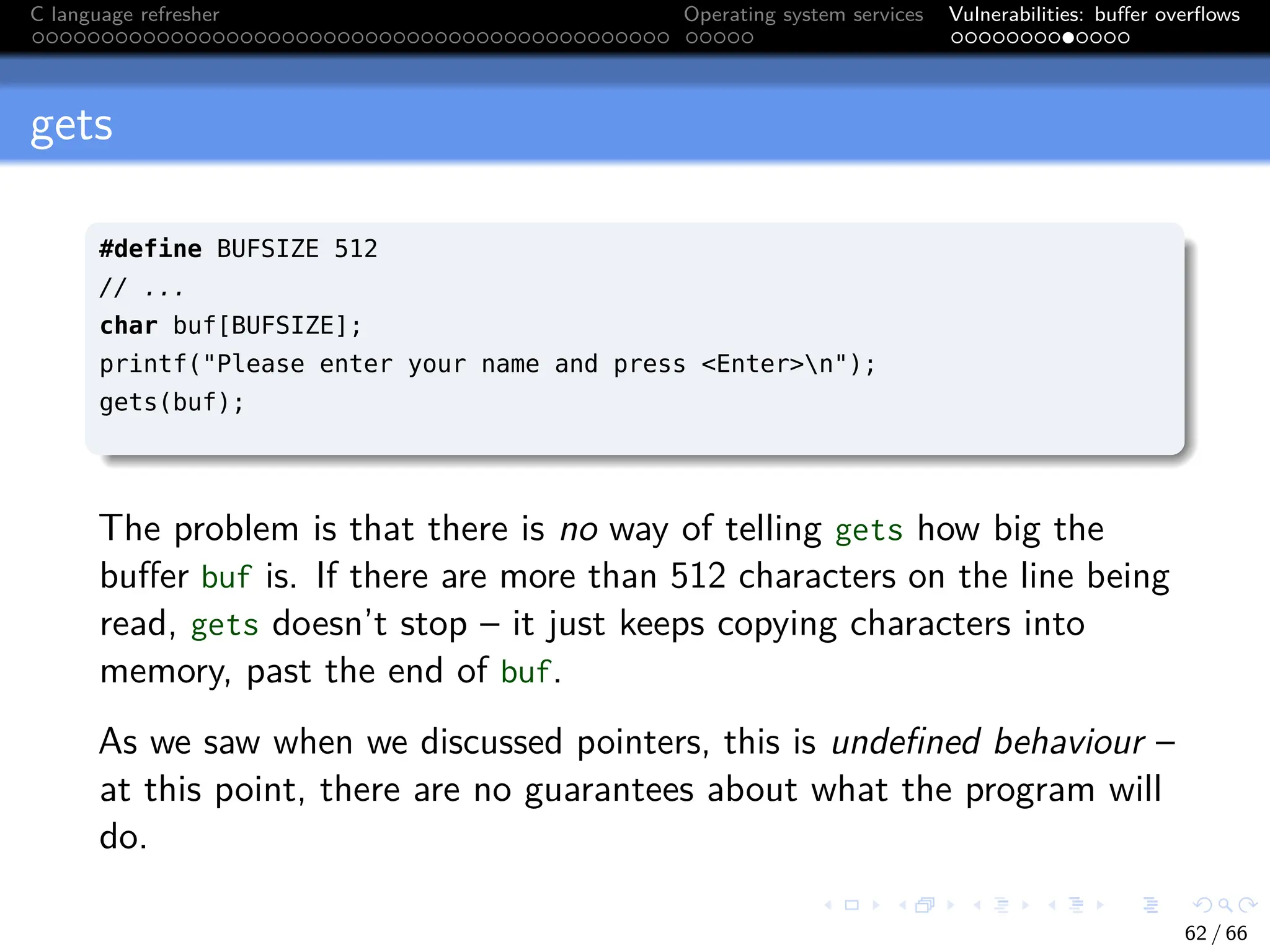Screen dimensions: 1270x952
Task: Click the 'gets(buf);' code line
Action: (x=172, y=403)
